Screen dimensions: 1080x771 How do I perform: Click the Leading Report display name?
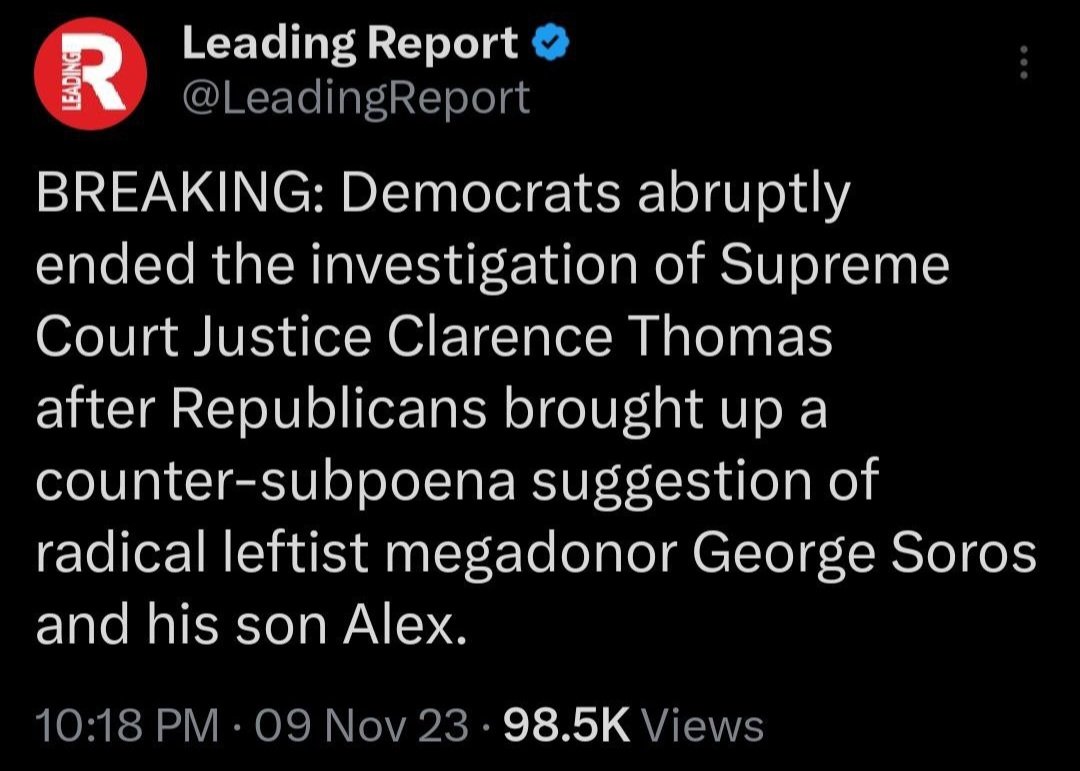pos(350,46)
